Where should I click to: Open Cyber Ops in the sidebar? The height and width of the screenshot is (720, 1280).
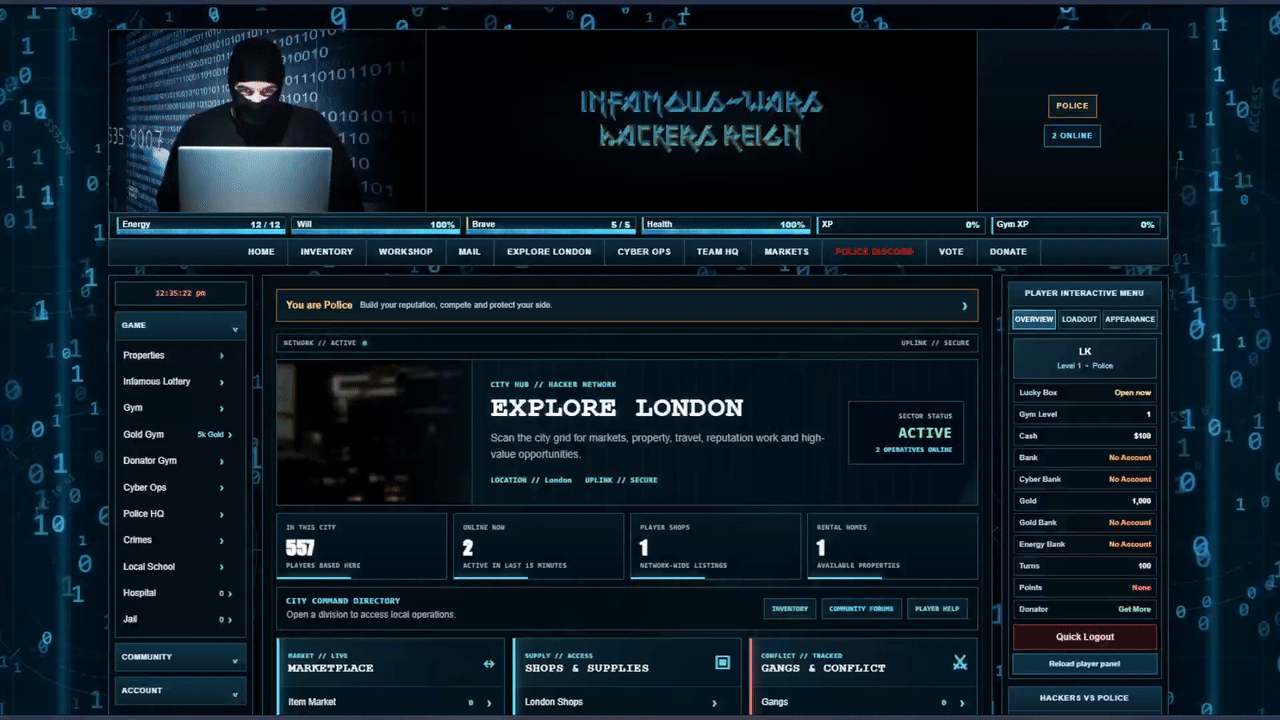180,487
